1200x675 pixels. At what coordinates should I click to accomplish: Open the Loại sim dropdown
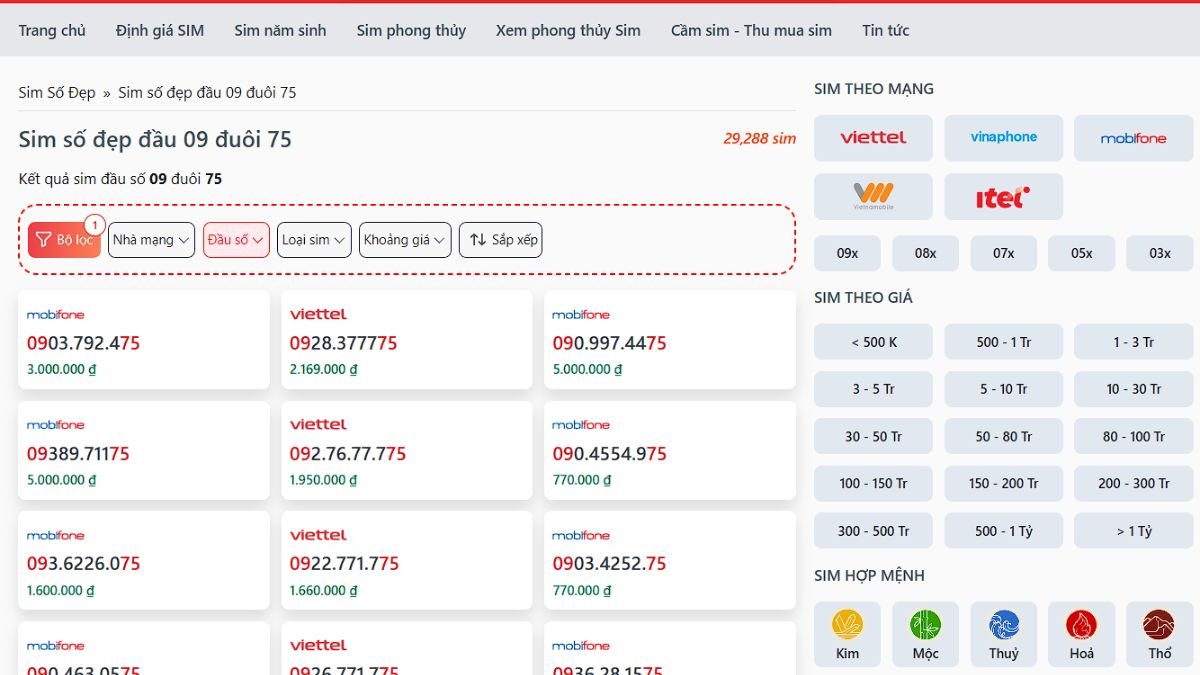(314, 240)
